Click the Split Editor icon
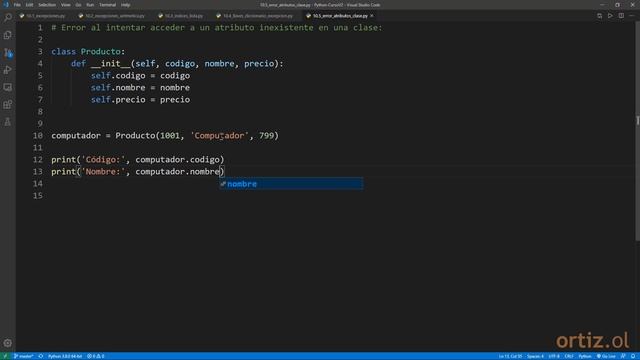The width and height of the screenshot is (640, 360). click(621, 16)
